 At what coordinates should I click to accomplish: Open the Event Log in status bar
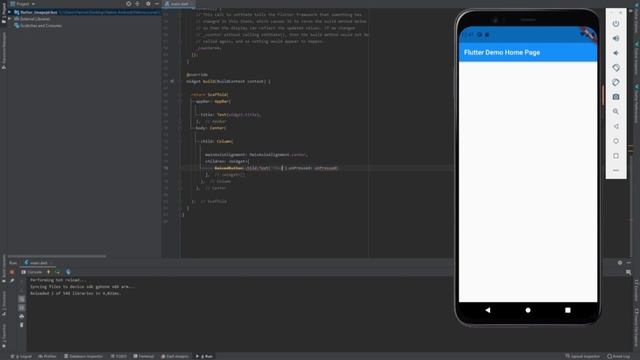[x=618, y=356]
